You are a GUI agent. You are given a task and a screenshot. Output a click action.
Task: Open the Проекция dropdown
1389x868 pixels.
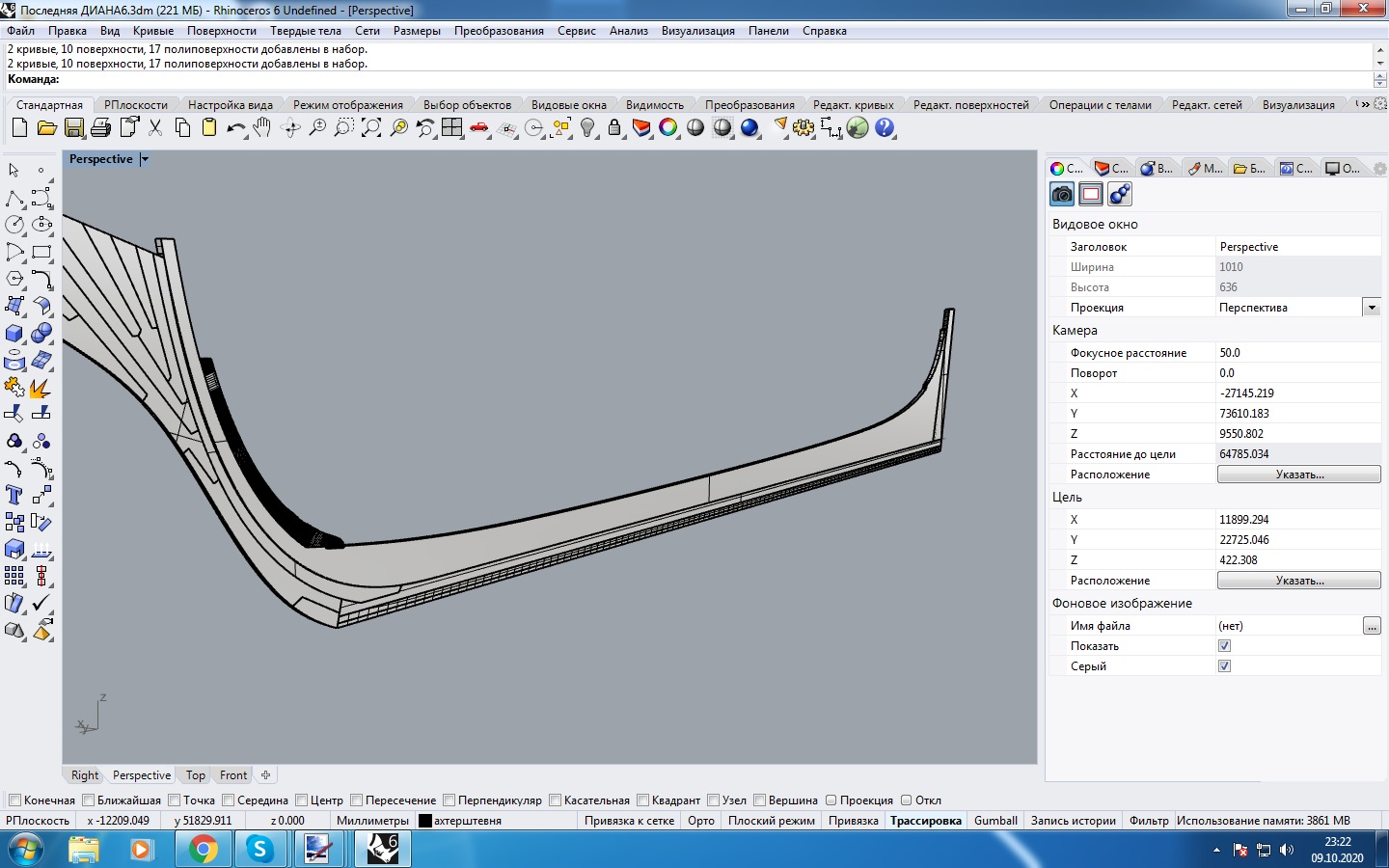pyautogui.click(x=1371, y=308)
